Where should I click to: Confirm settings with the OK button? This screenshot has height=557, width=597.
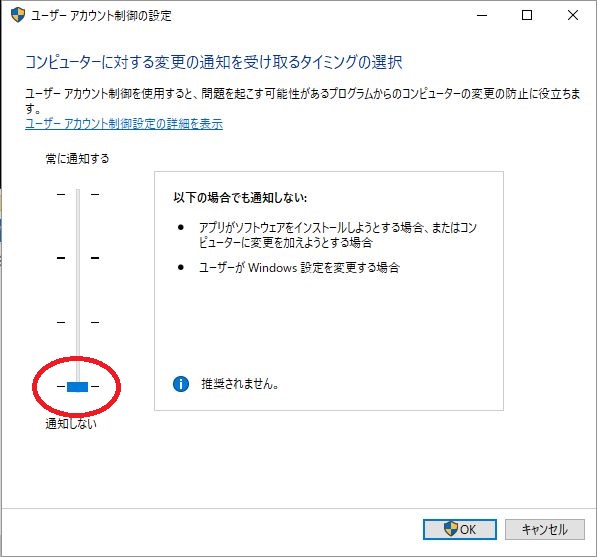pyautogui.click(x=460, y=529)
